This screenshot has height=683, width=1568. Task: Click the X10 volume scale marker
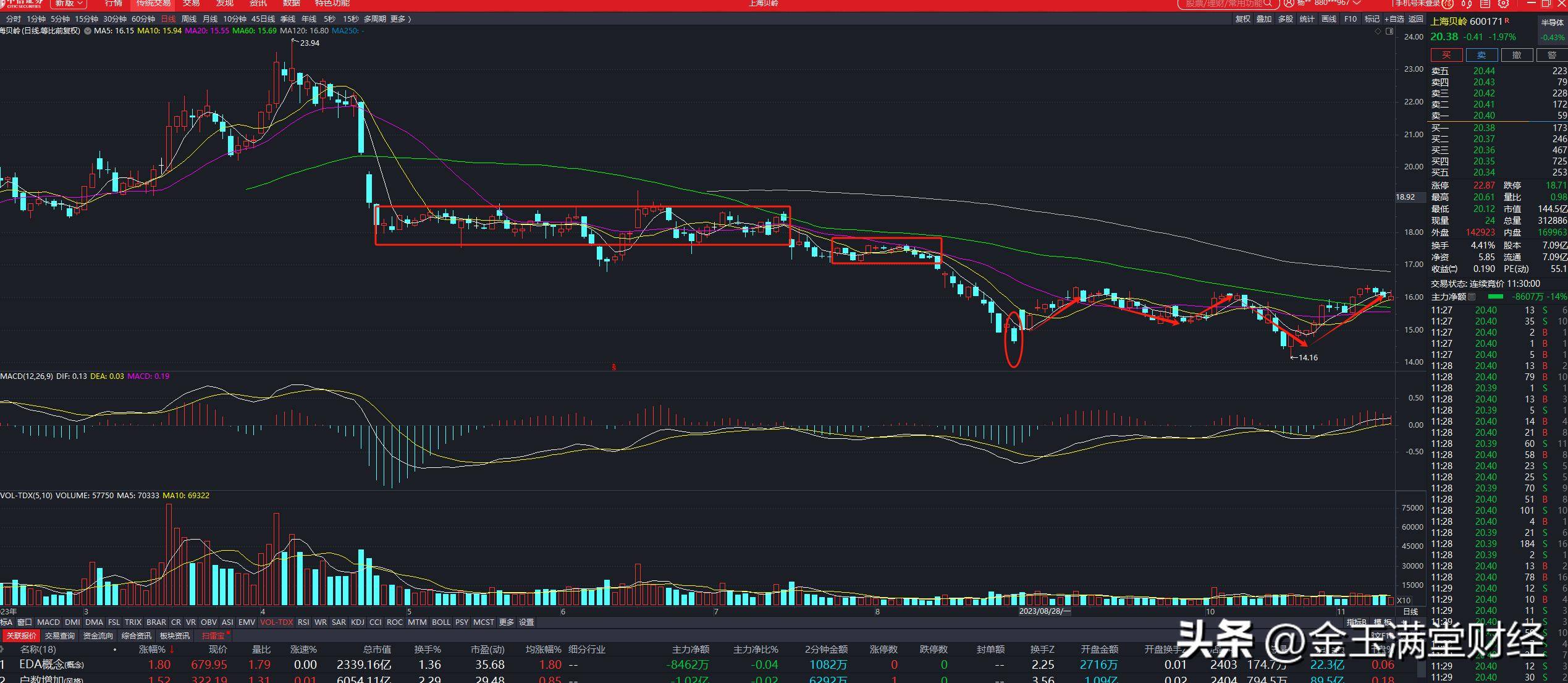(x=1404, y=600)
